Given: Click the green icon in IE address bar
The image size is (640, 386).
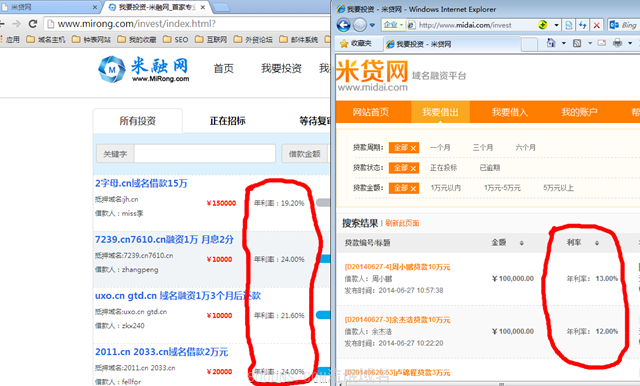Looking at the screenshot, I should click(542, 25).
